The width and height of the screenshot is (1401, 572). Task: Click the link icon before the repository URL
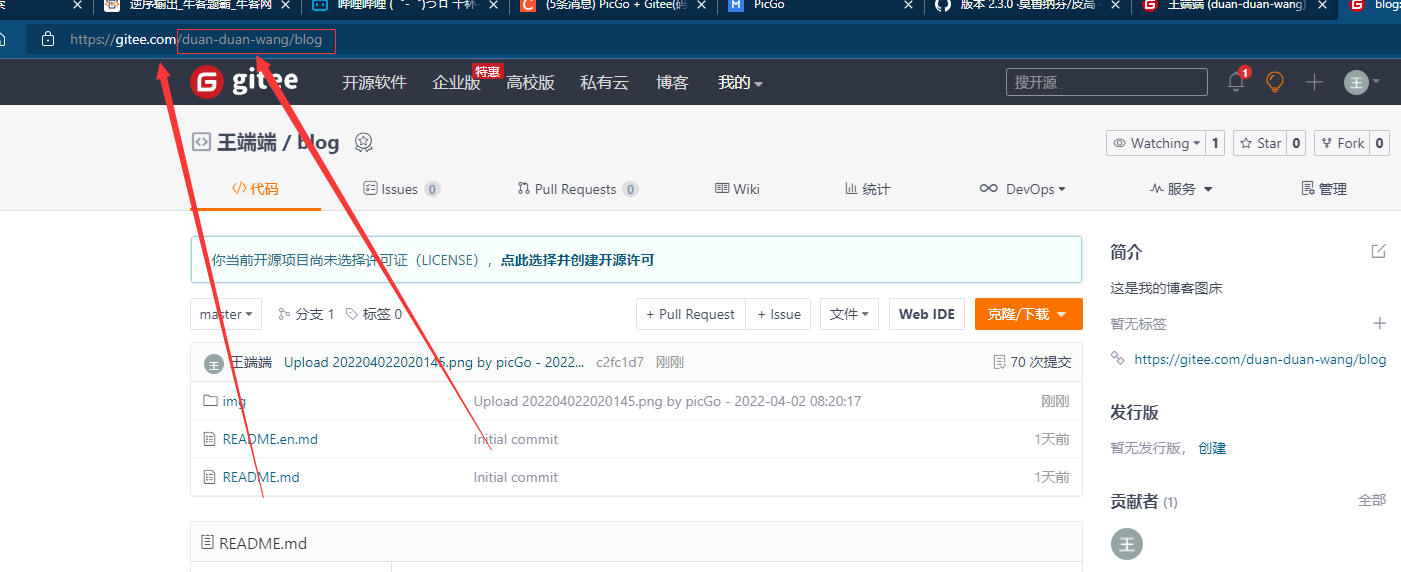1118,358
